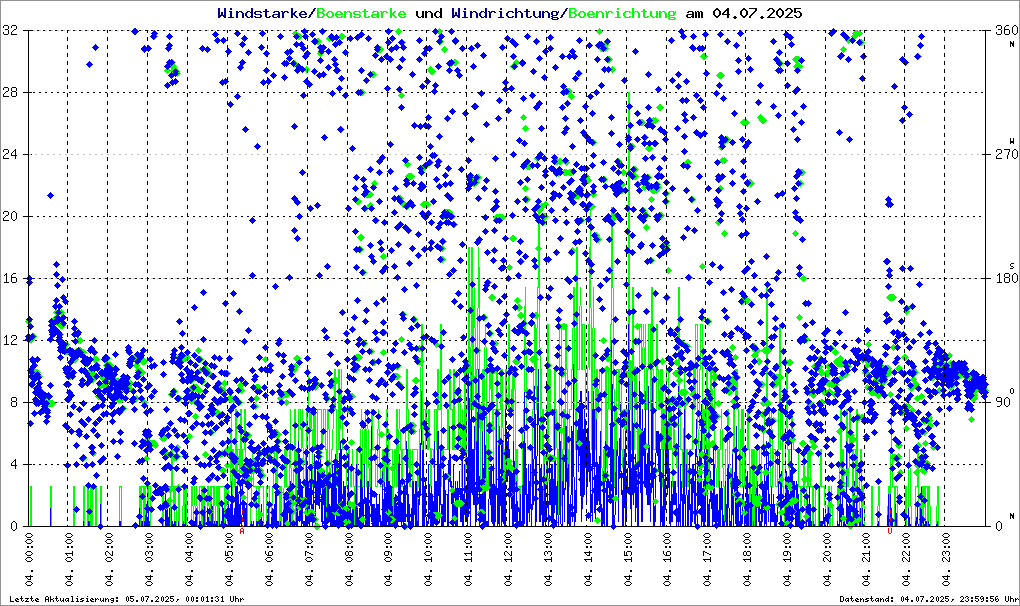Viewport: 1020px width, 606px height.
Task: Click the red 'A' sunrise marker
Action: coord(242,531)
